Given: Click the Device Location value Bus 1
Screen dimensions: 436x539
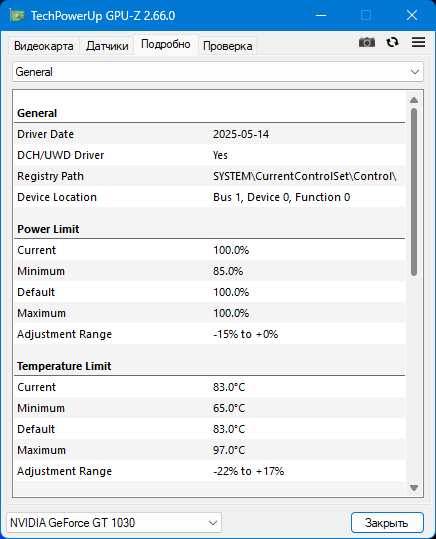Looking at the screenshot, I should pyautogui.click(x=281, y=197).
